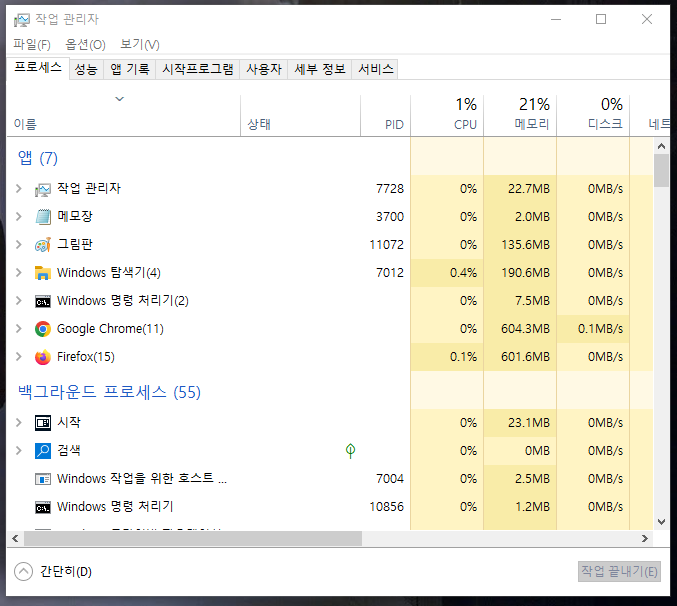Switch to the 시작프로그램 tab
The width and height of the screenshot is (677, 606).
click(198, 69)
